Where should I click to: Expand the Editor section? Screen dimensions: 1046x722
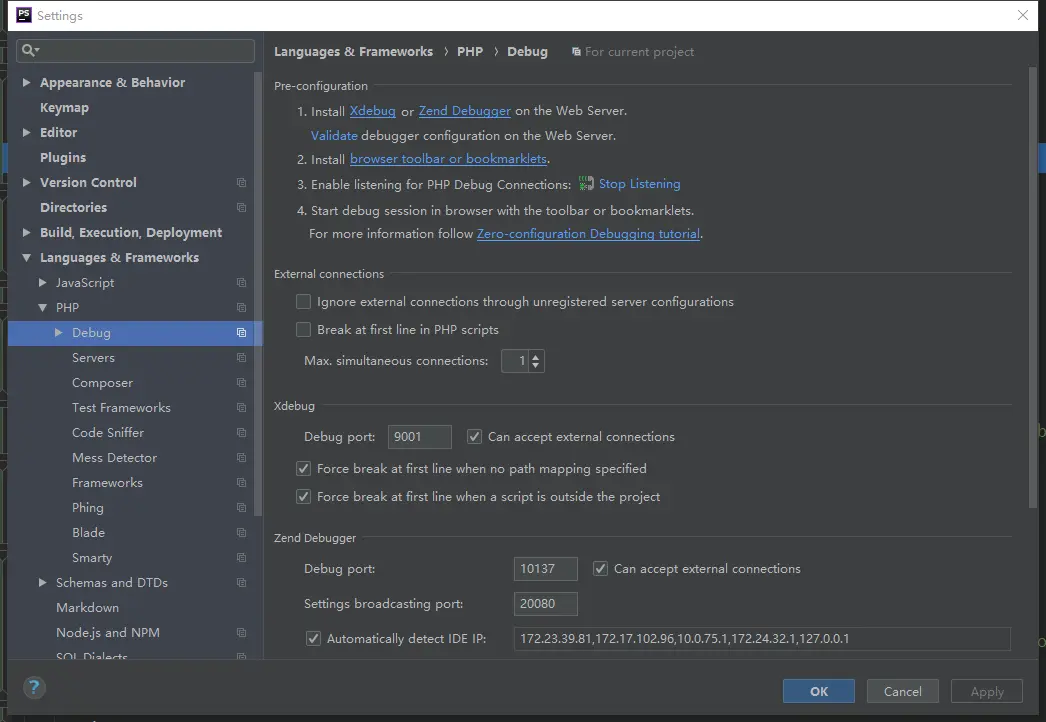(27, 132)
